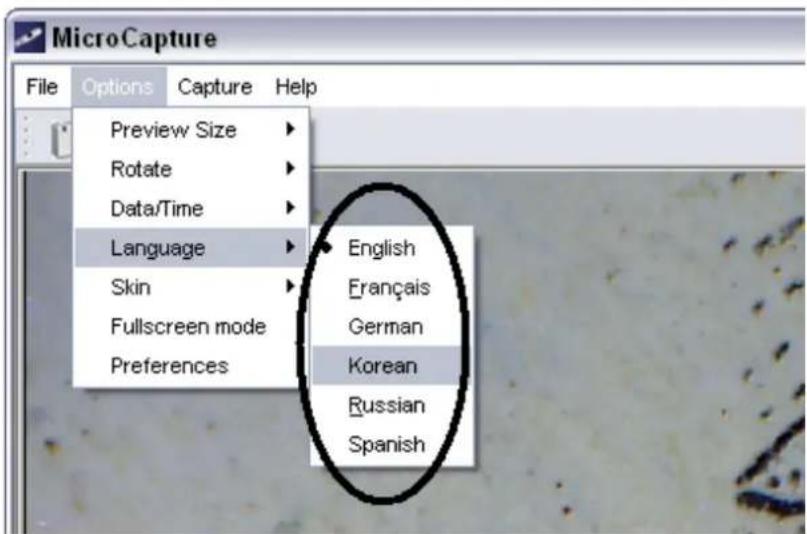The height and width of the screenshot is (534, 807).
Task: Expand the Preview Size submenu
Action: [x=191, y=130]
